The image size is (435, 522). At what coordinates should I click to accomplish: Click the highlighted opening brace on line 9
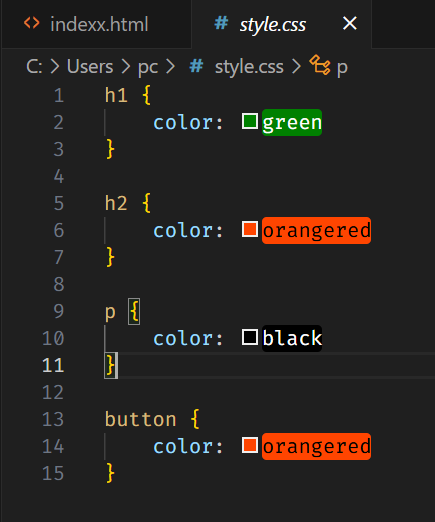[134, 311]
